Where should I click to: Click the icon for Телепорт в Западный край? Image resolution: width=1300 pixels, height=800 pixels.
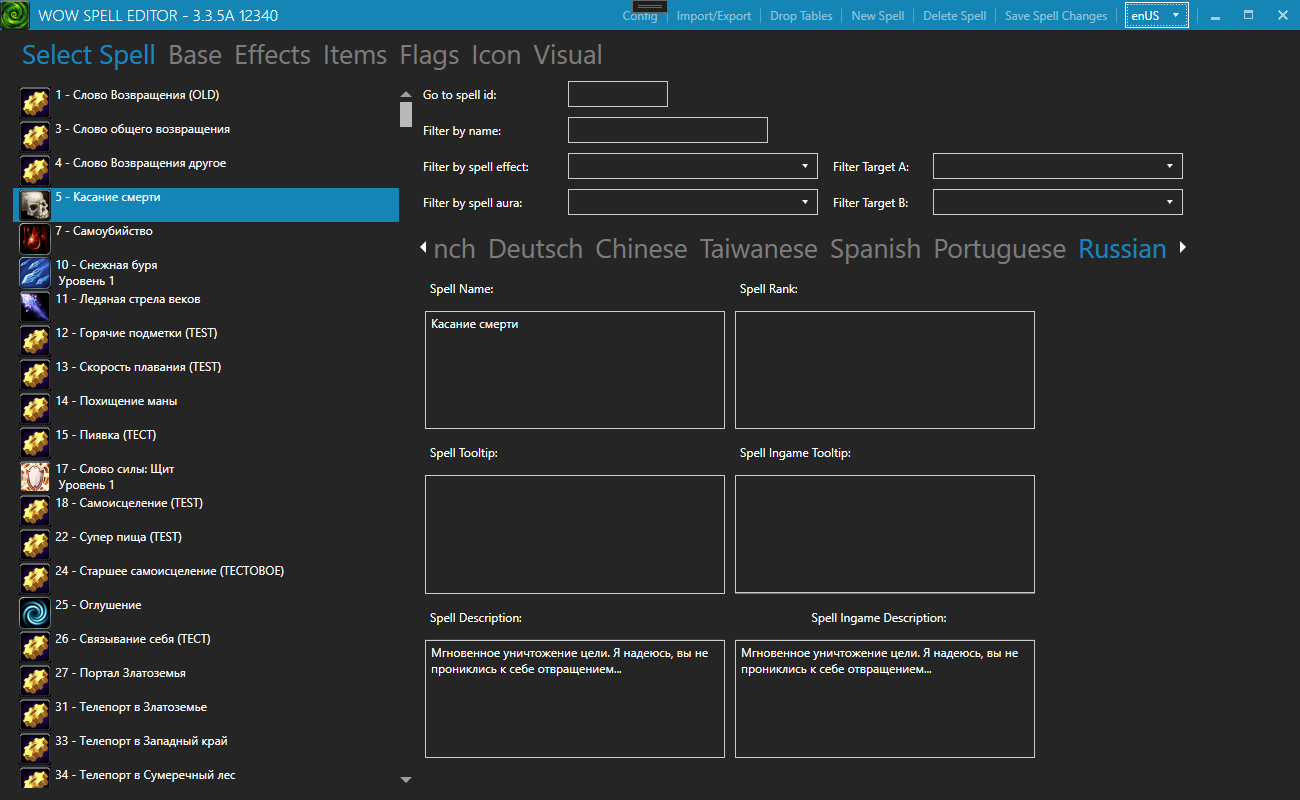click(35, 749)
